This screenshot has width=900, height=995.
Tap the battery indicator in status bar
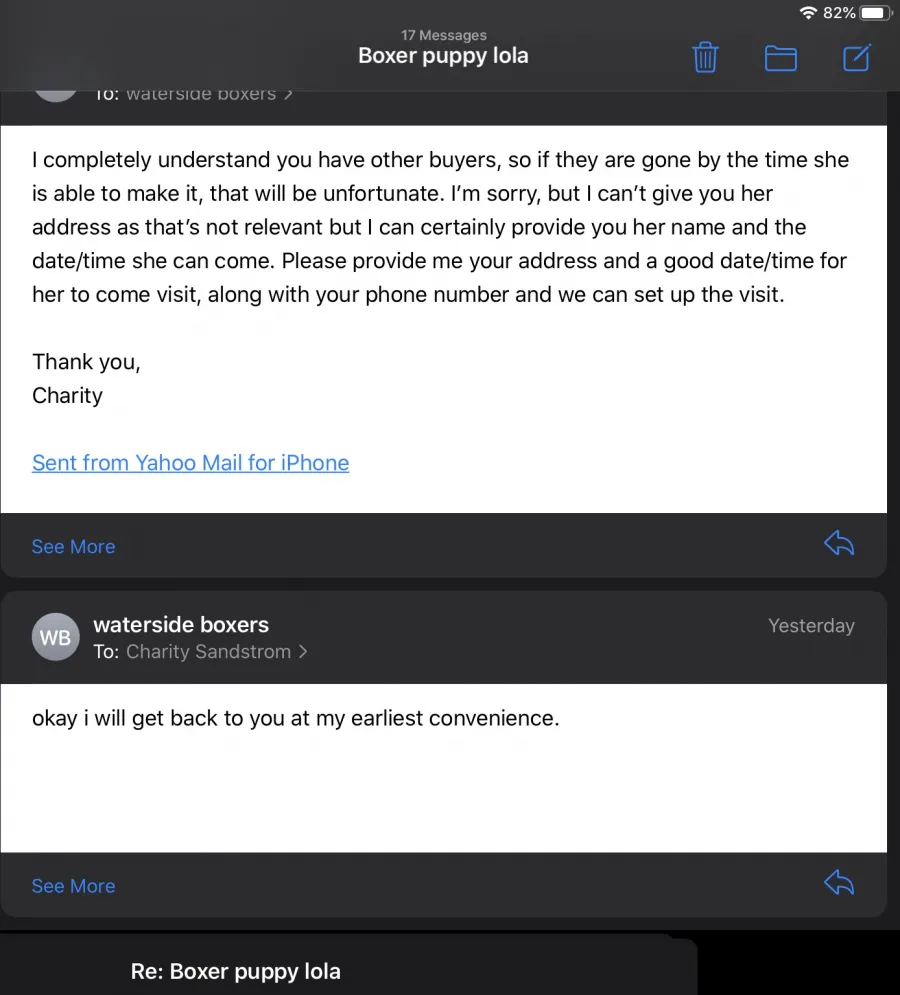876,13
